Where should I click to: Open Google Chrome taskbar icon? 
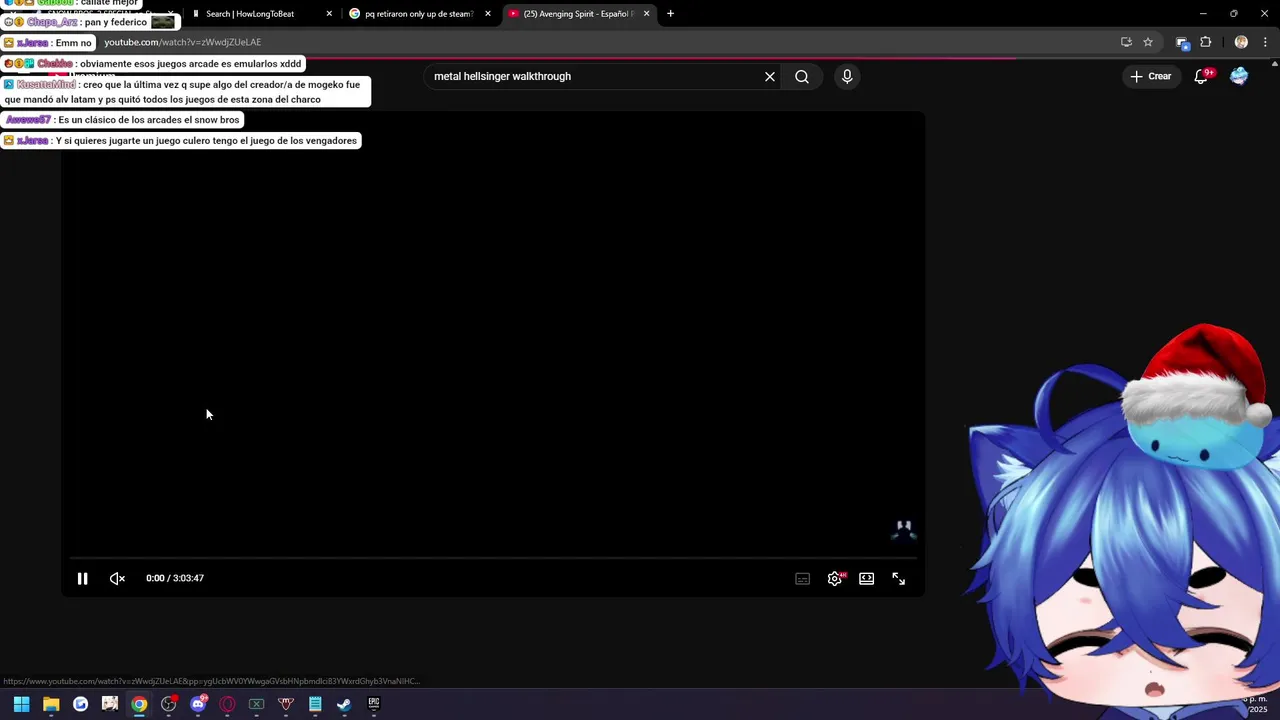click(x=139, y=704)
